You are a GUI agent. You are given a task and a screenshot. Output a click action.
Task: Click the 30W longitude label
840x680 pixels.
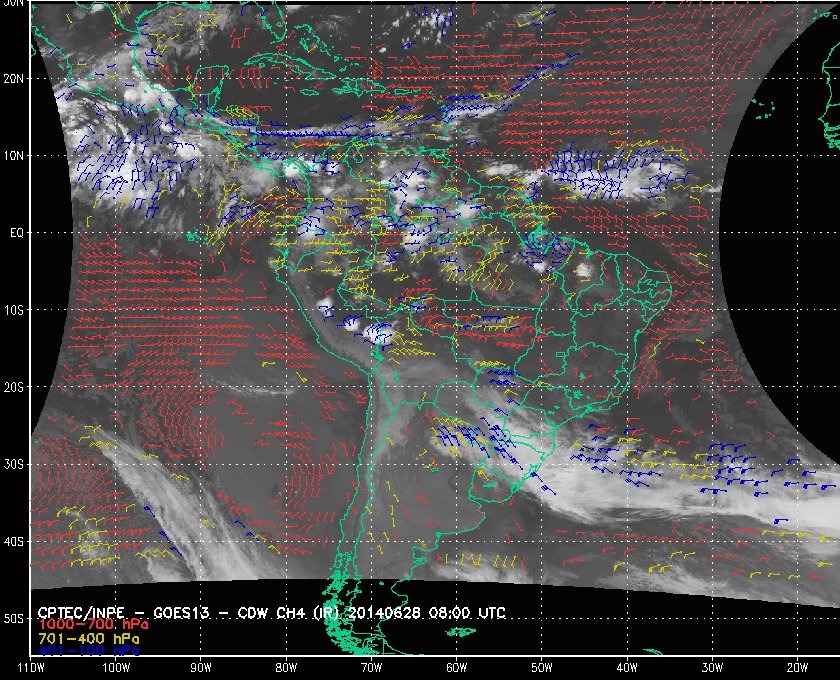pos(712,668)
